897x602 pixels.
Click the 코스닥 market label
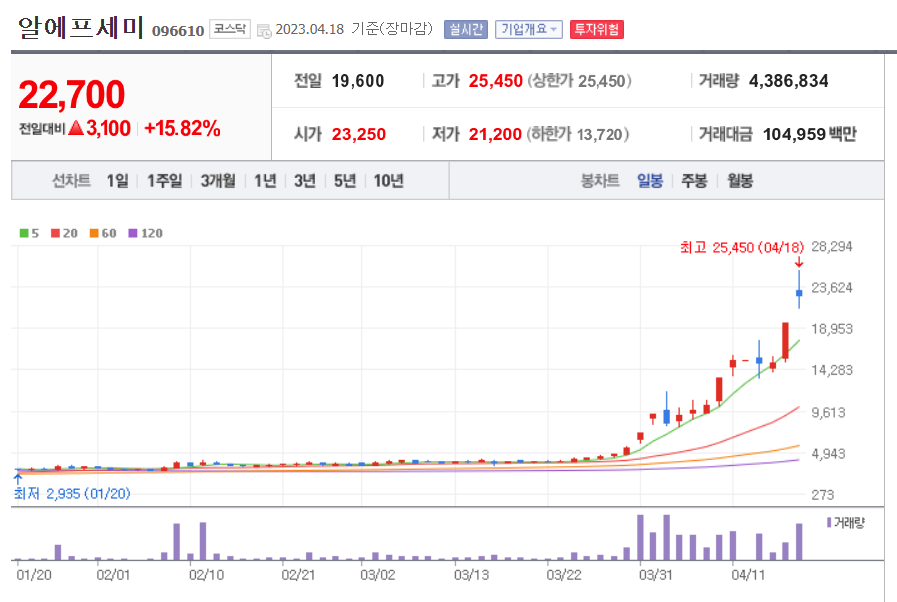230,29
